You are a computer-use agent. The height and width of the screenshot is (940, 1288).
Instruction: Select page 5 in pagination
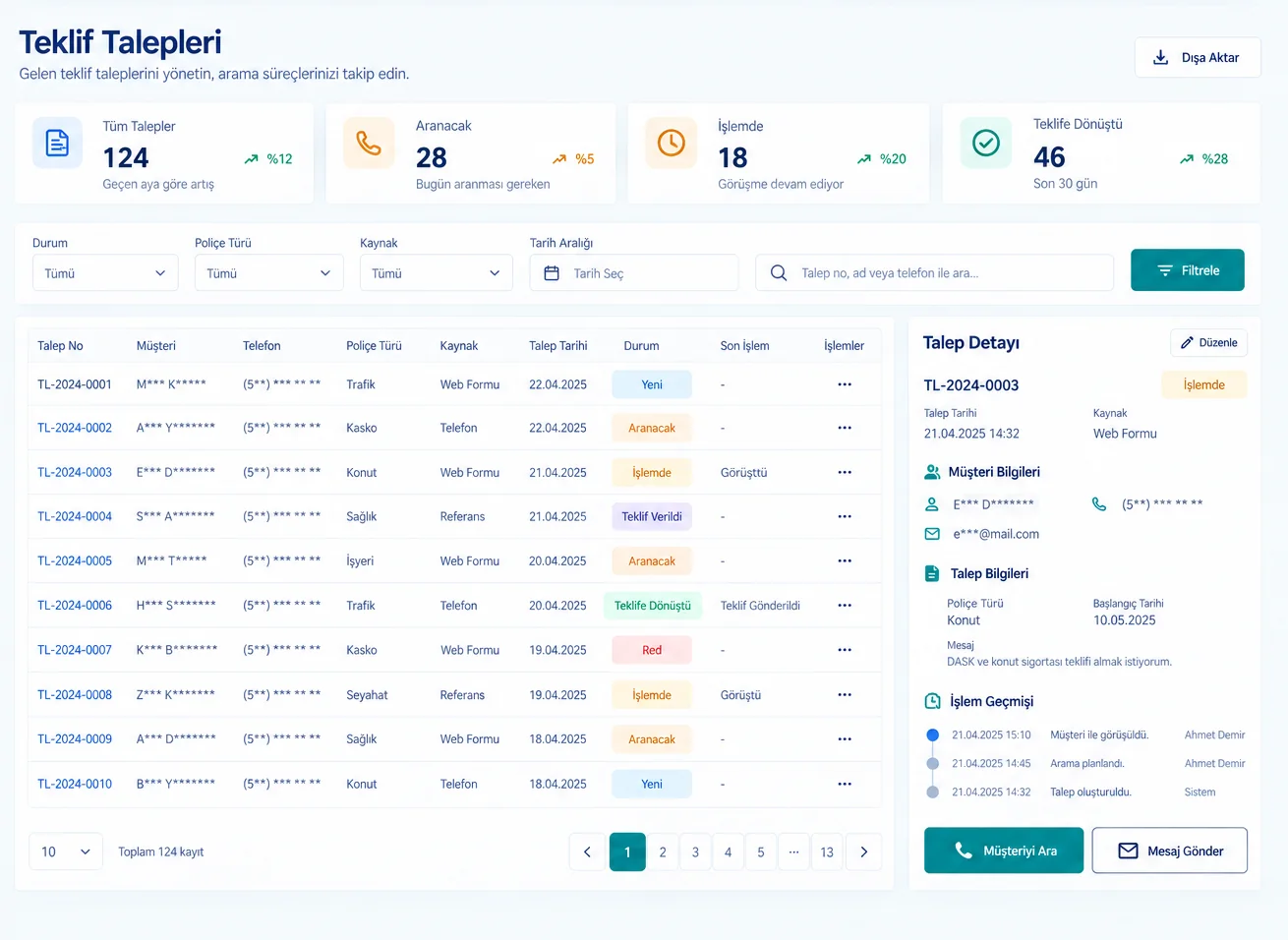pos(761,852)
